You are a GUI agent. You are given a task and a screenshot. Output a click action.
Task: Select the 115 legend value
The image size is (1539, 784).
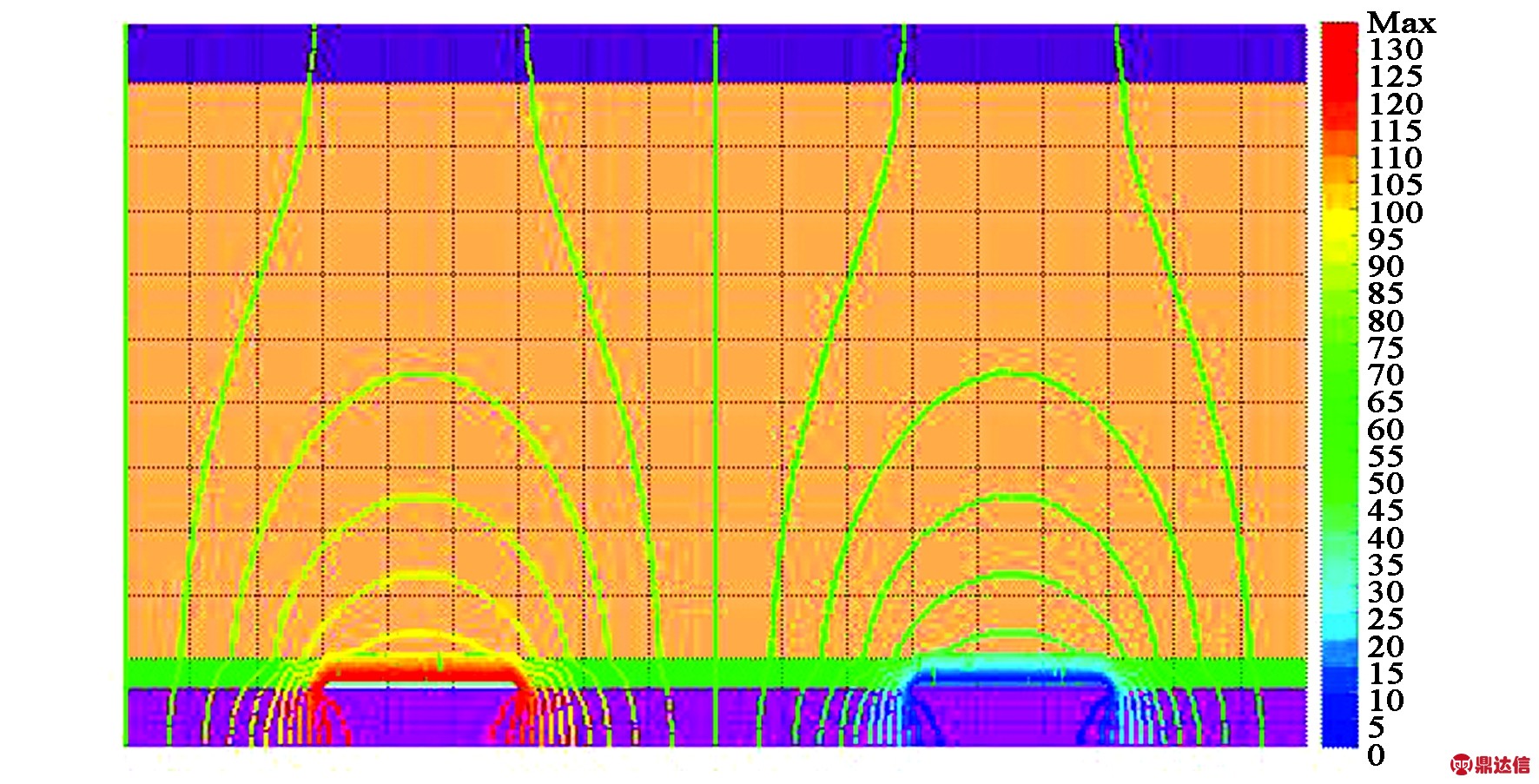coord(1396,131)
